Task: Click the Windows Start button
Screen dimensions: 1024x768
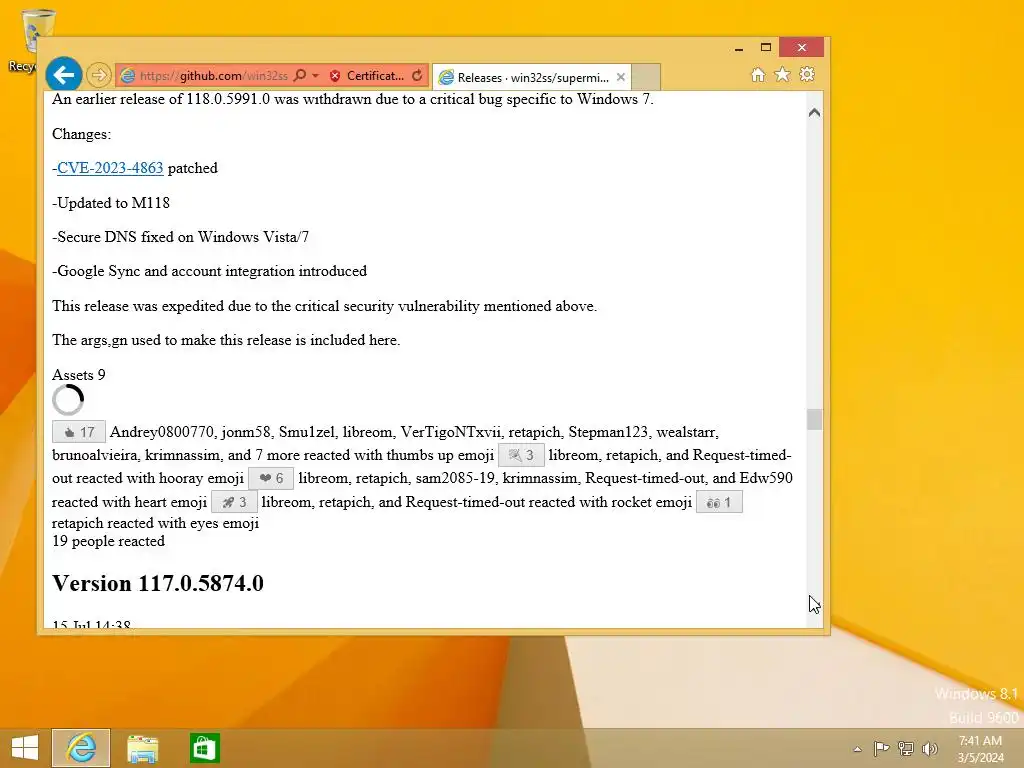Action: [x=25, y=748]
